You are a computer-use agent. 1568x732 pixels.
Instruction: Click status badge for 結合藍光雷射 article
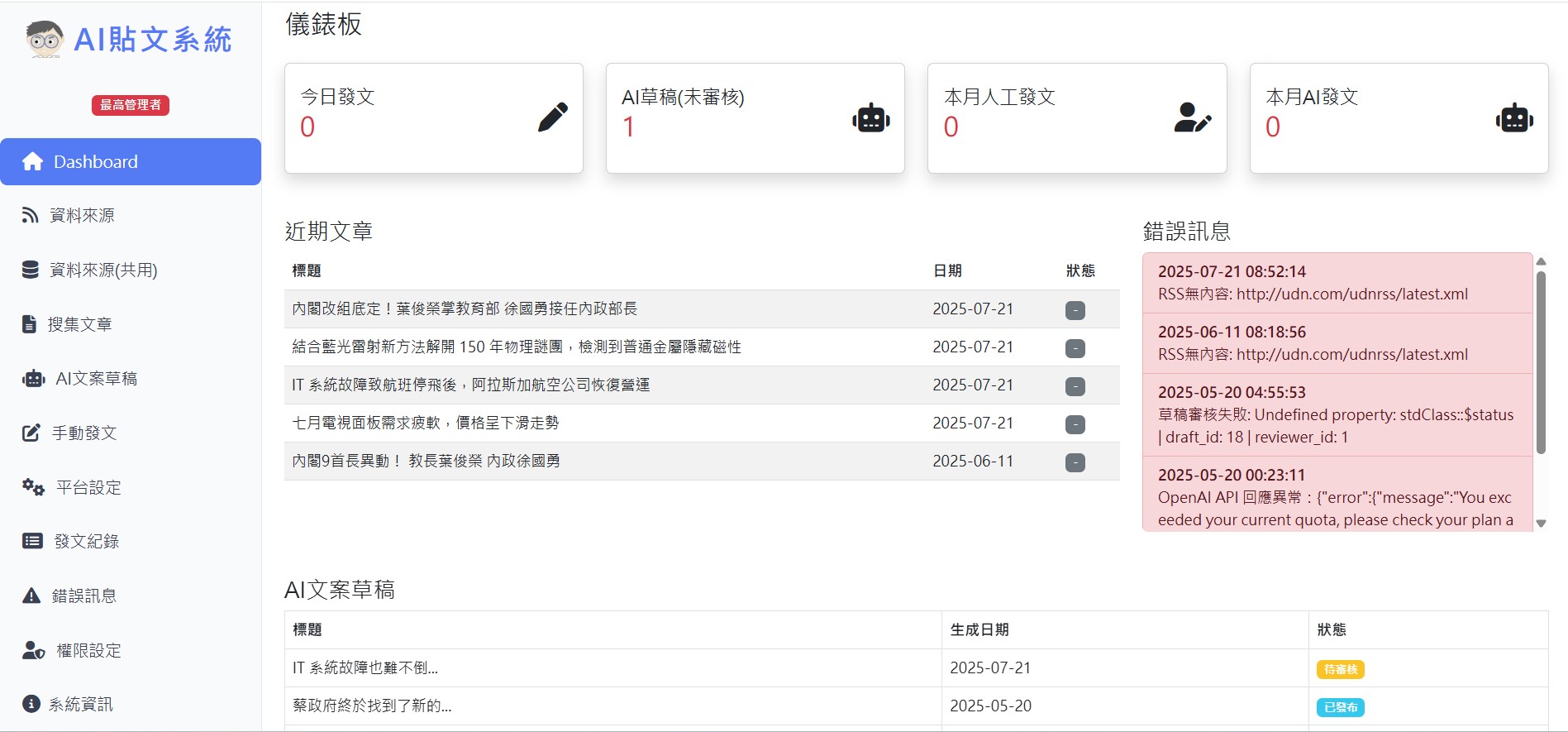point(1075,348)
